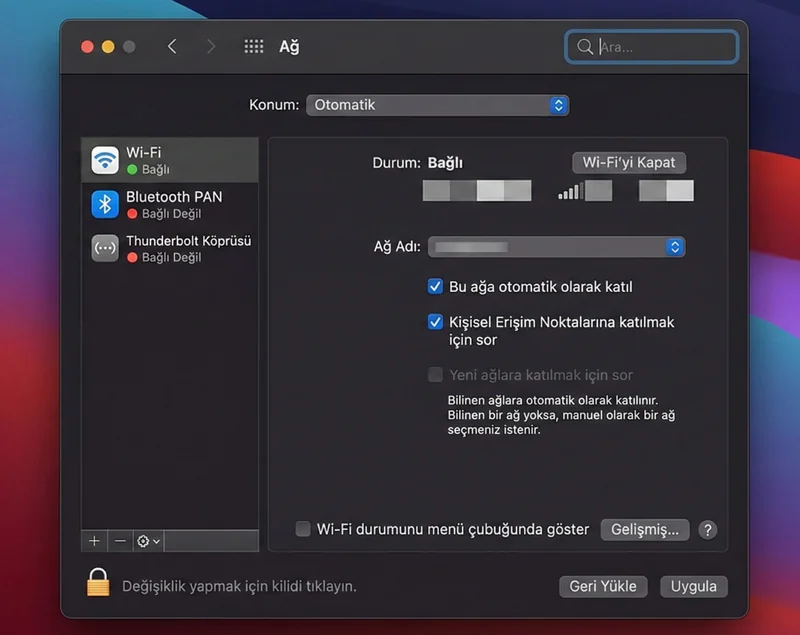Screen dimensions: 800x635
Task: Open the Konum dropdown set to Otomatik
Action: click(437, 105)
